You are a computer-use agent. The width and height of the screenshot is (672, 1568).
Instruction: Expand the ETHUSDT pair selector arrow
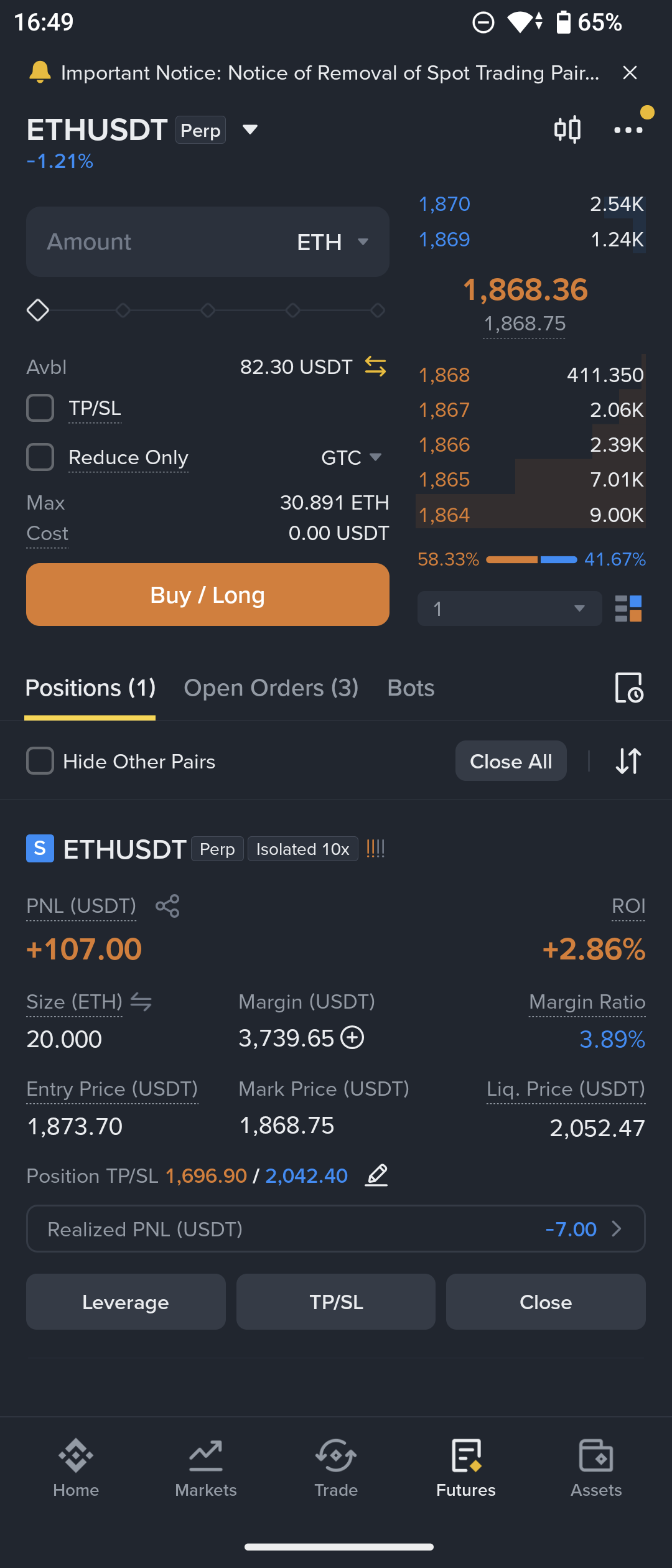(250, 129)
